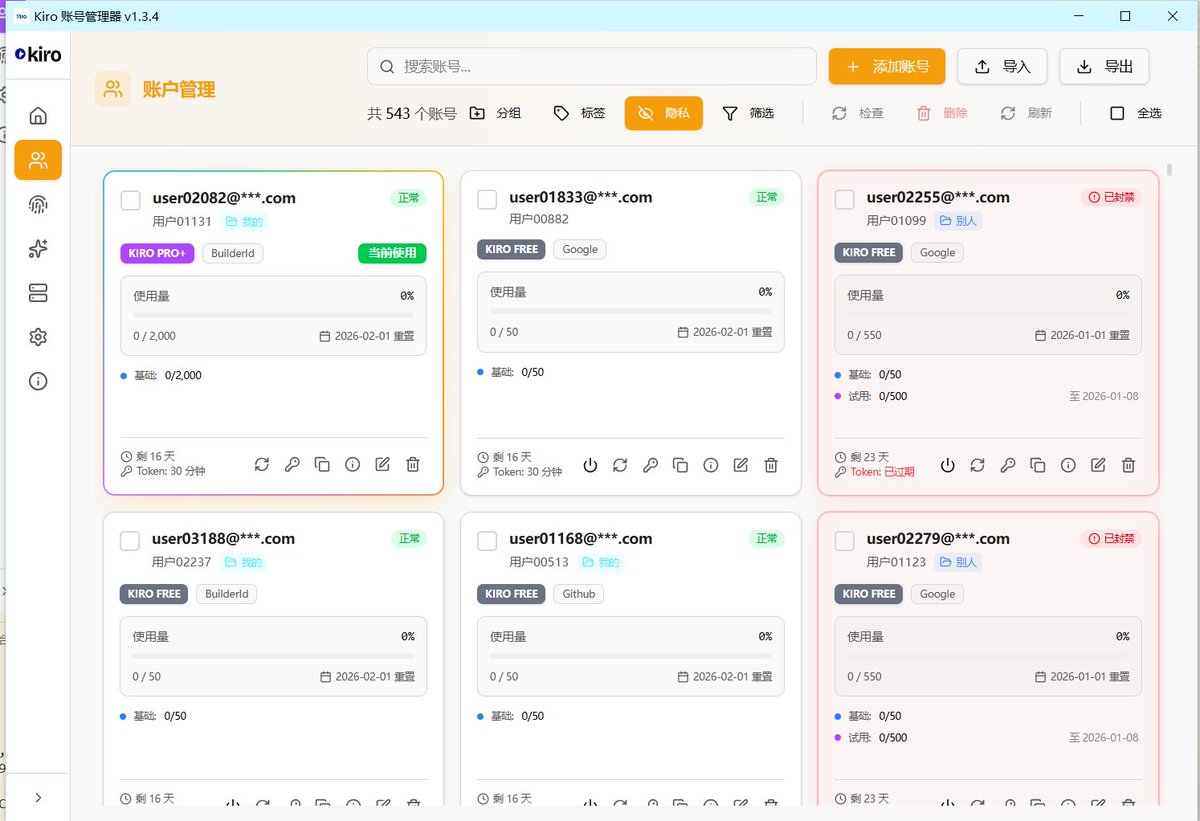
Task: Copy icon on user01833 card
Action: (680, 465)
